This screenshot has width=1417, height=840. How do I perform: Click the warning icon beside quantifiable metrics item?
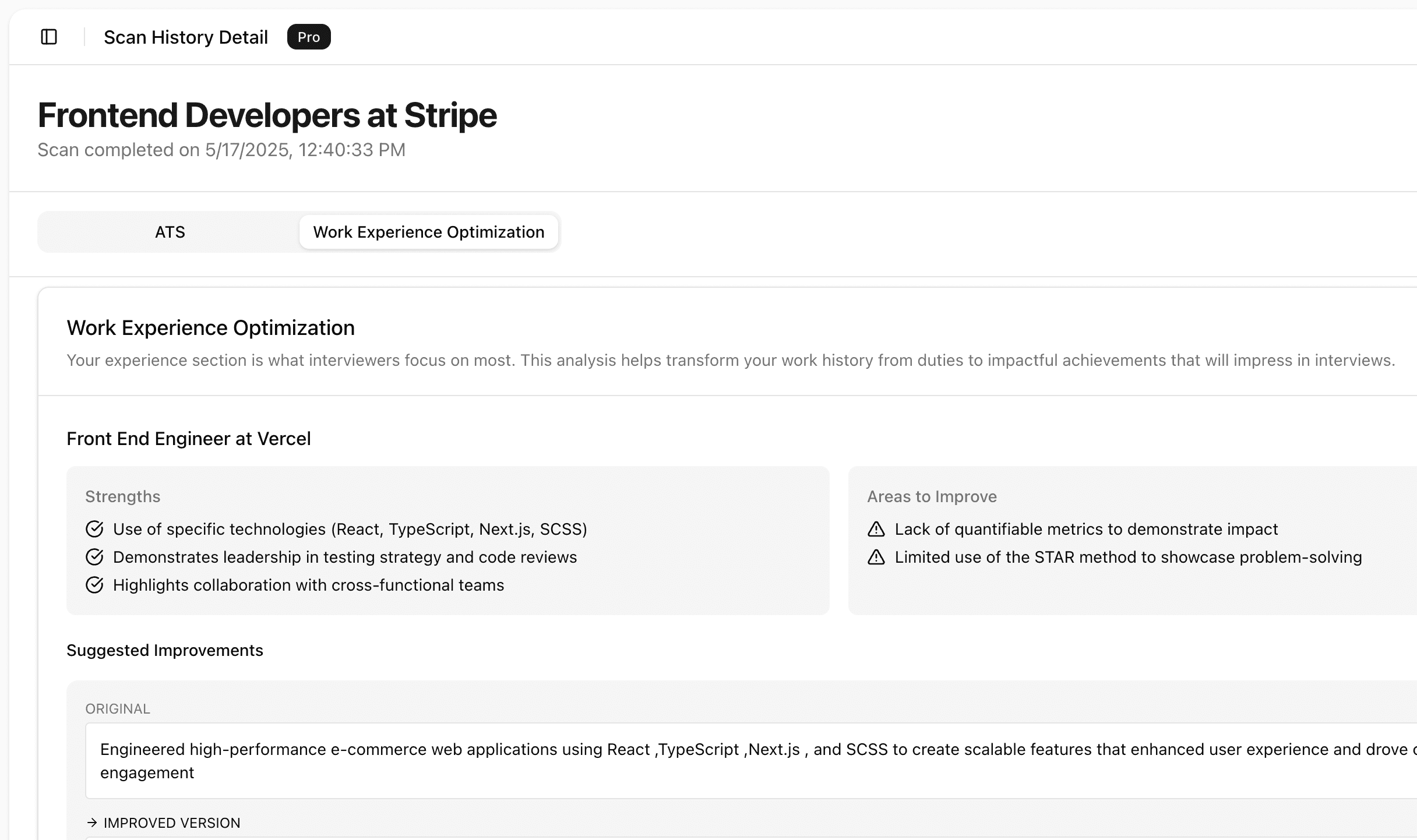876,529
